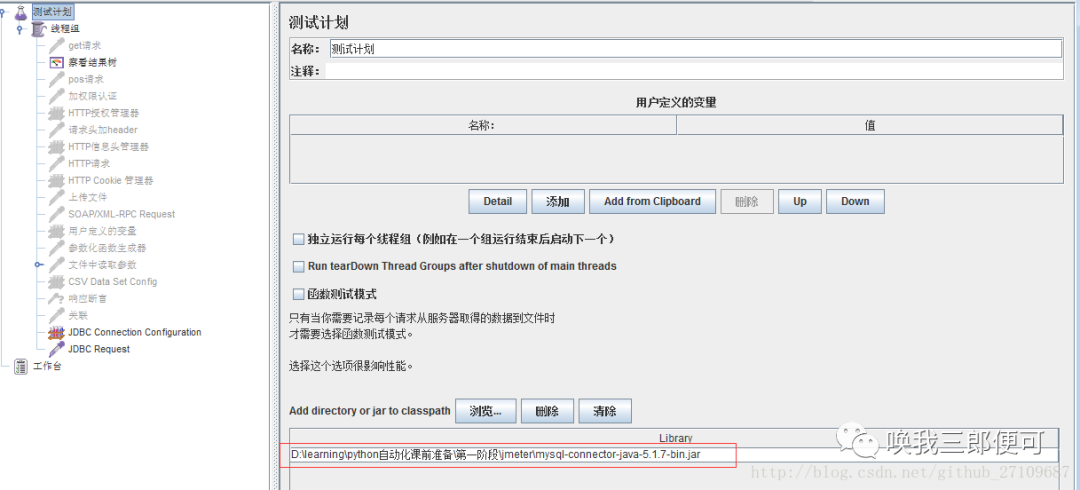
Task: Expand the 文件中读取参数 node
Action: 38,265
